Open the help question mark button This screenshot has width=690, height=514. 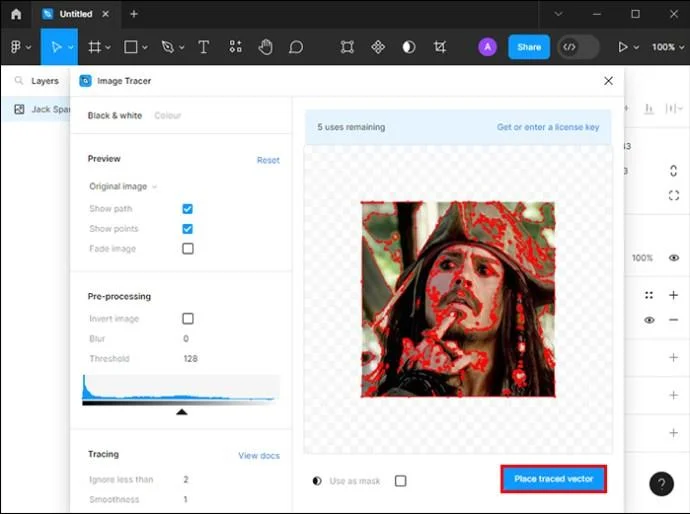(x=661, y=484)
